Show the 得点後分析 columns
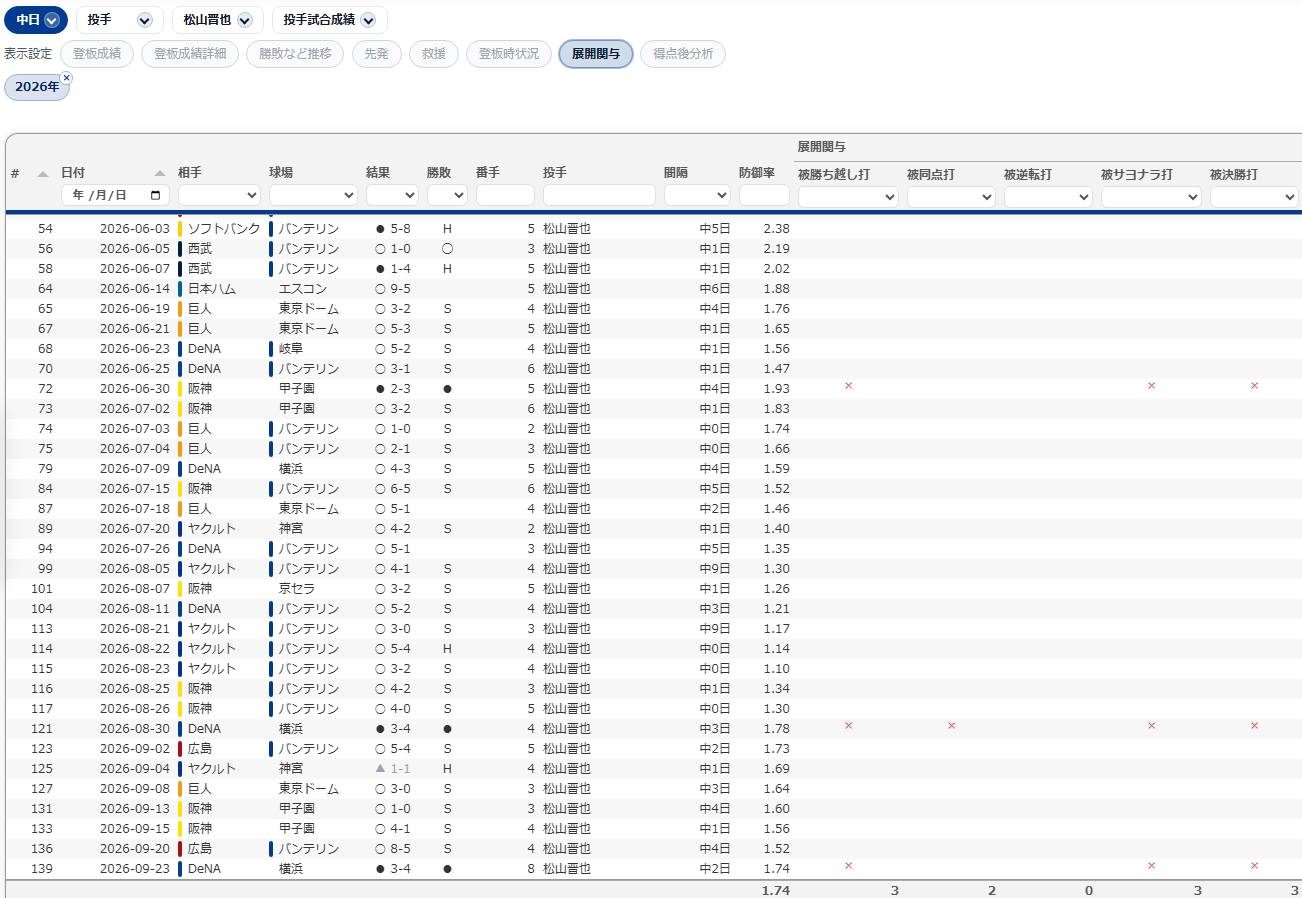The width and height of the screenshot is (1302, 898). (x=683, y=54)
